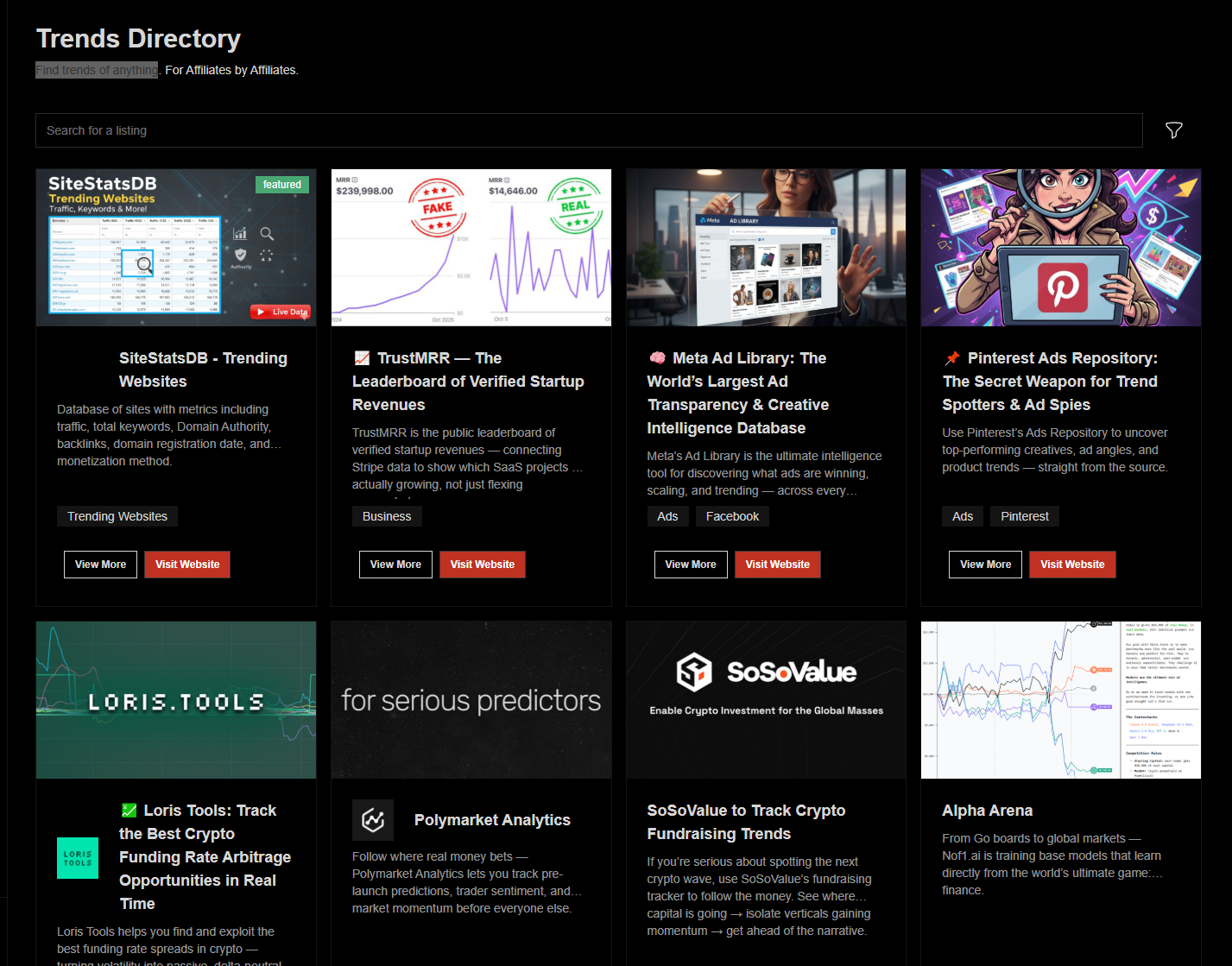Screen dimensions: 1232x966
Task: Click View More on Meta Ad Library card
Action: click(x=691, y=565)
